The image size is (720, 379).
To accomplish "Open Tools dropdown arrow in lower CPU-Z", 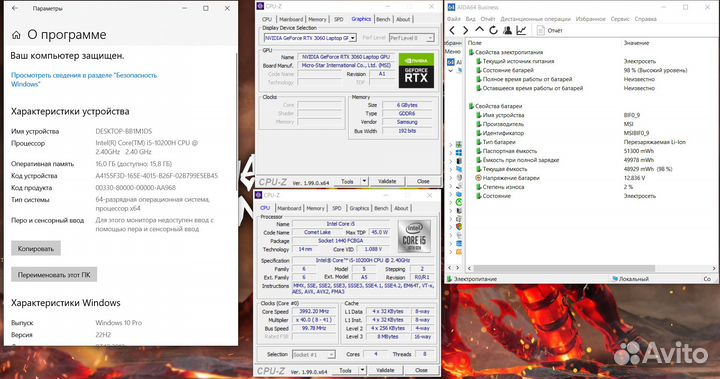I will [x=362, y=370].
